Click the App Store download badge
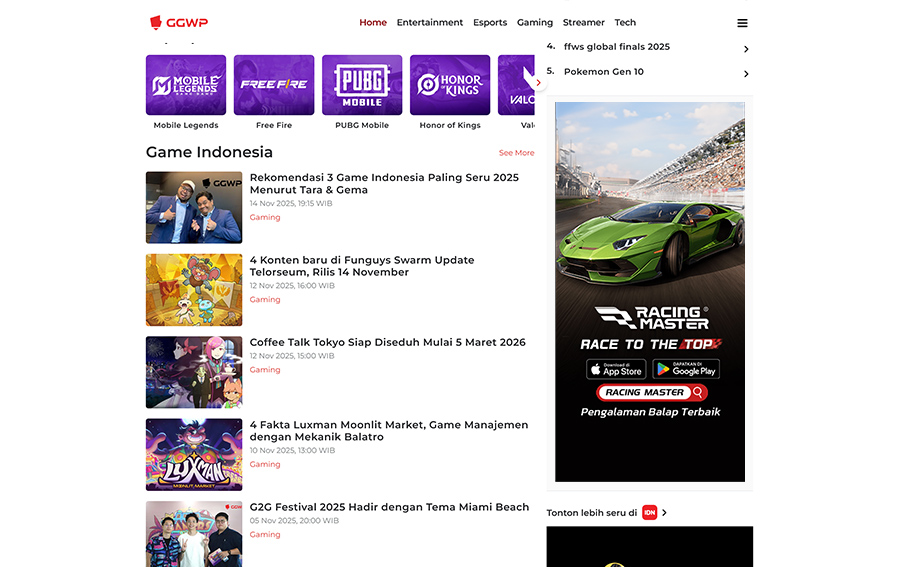 615,369
